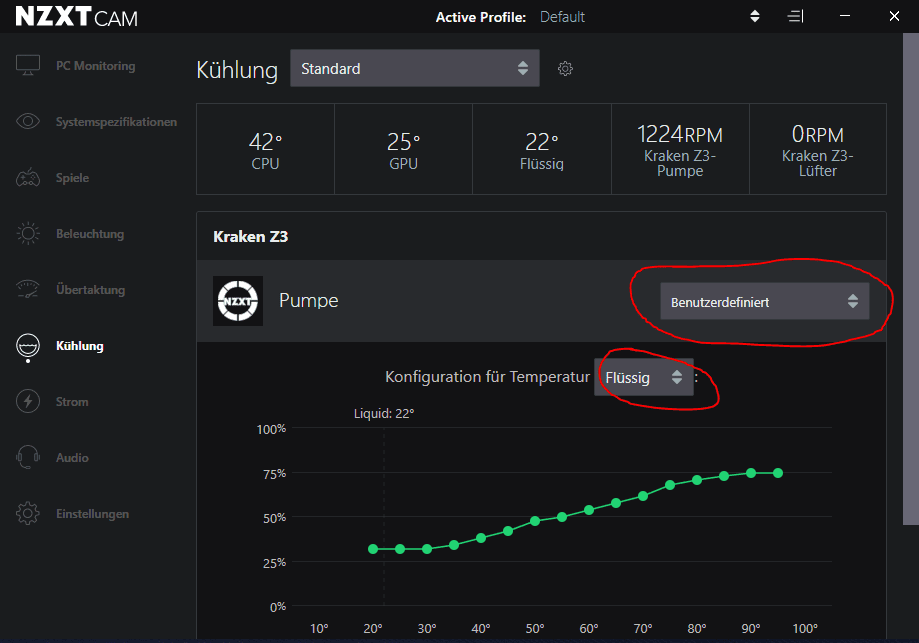Open the Flüssig temperature source dropdown

click(x=644, y=377)
